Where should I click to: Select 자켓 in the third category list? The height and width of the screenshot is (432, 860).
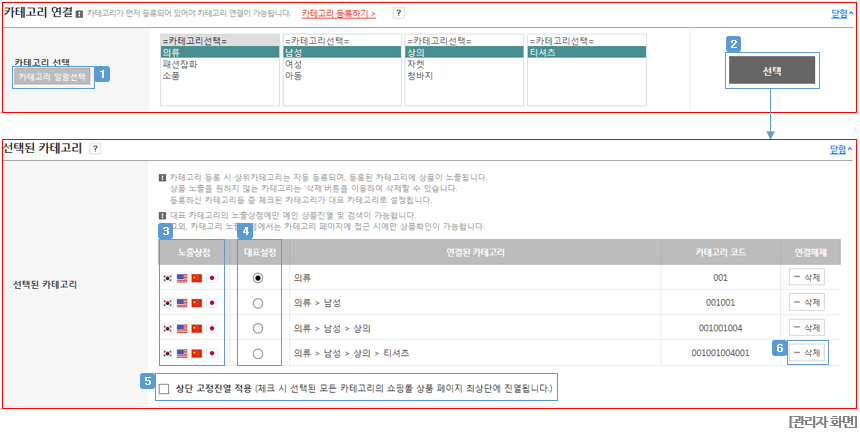click(465, 64)
